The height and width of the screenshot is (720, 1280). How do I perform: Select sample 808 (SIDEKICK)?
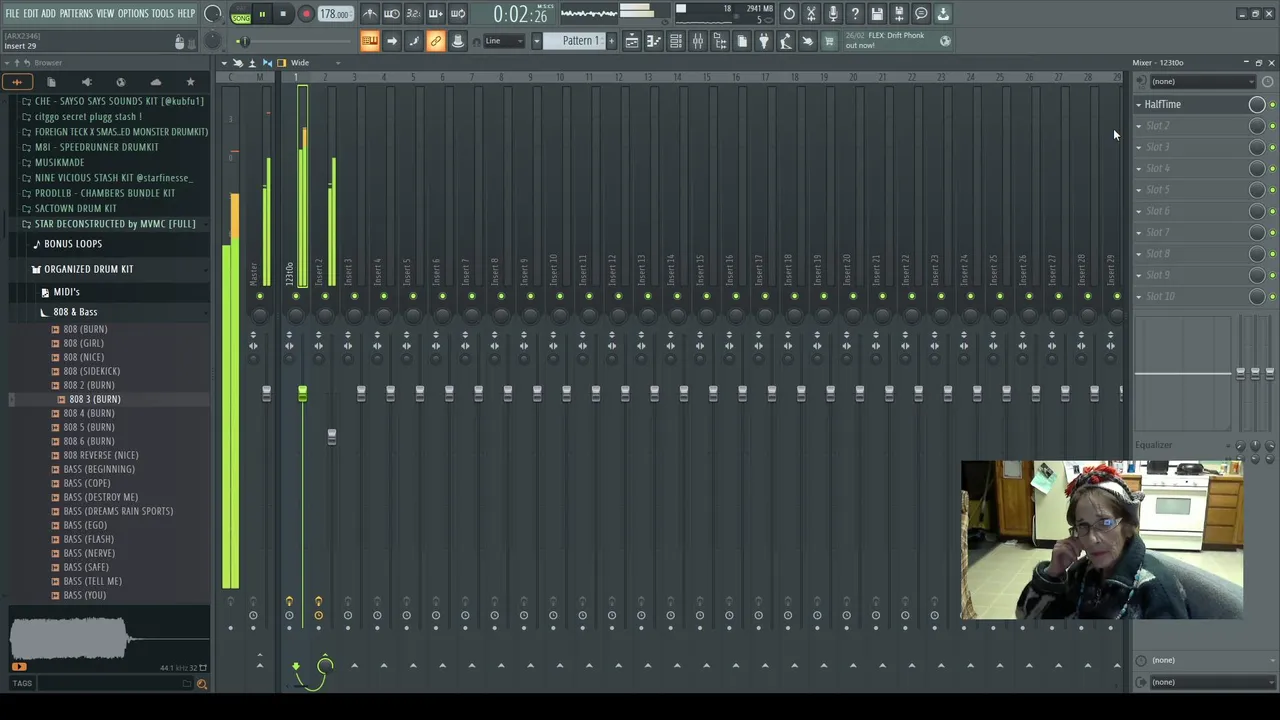[x=92, y=371]
